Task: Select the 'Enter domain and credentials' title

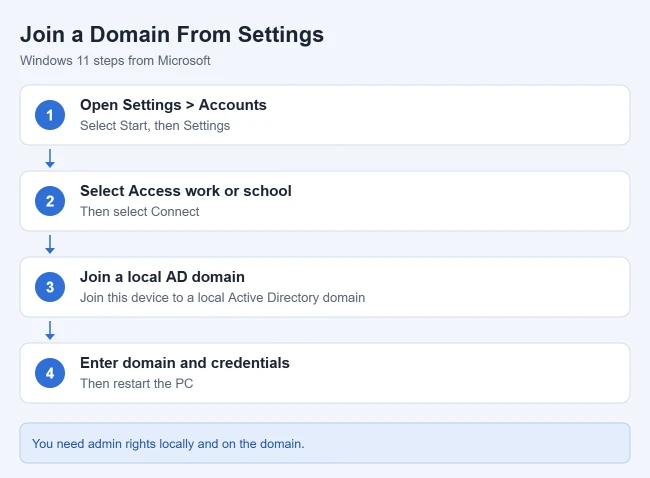Action: point(185,363)
